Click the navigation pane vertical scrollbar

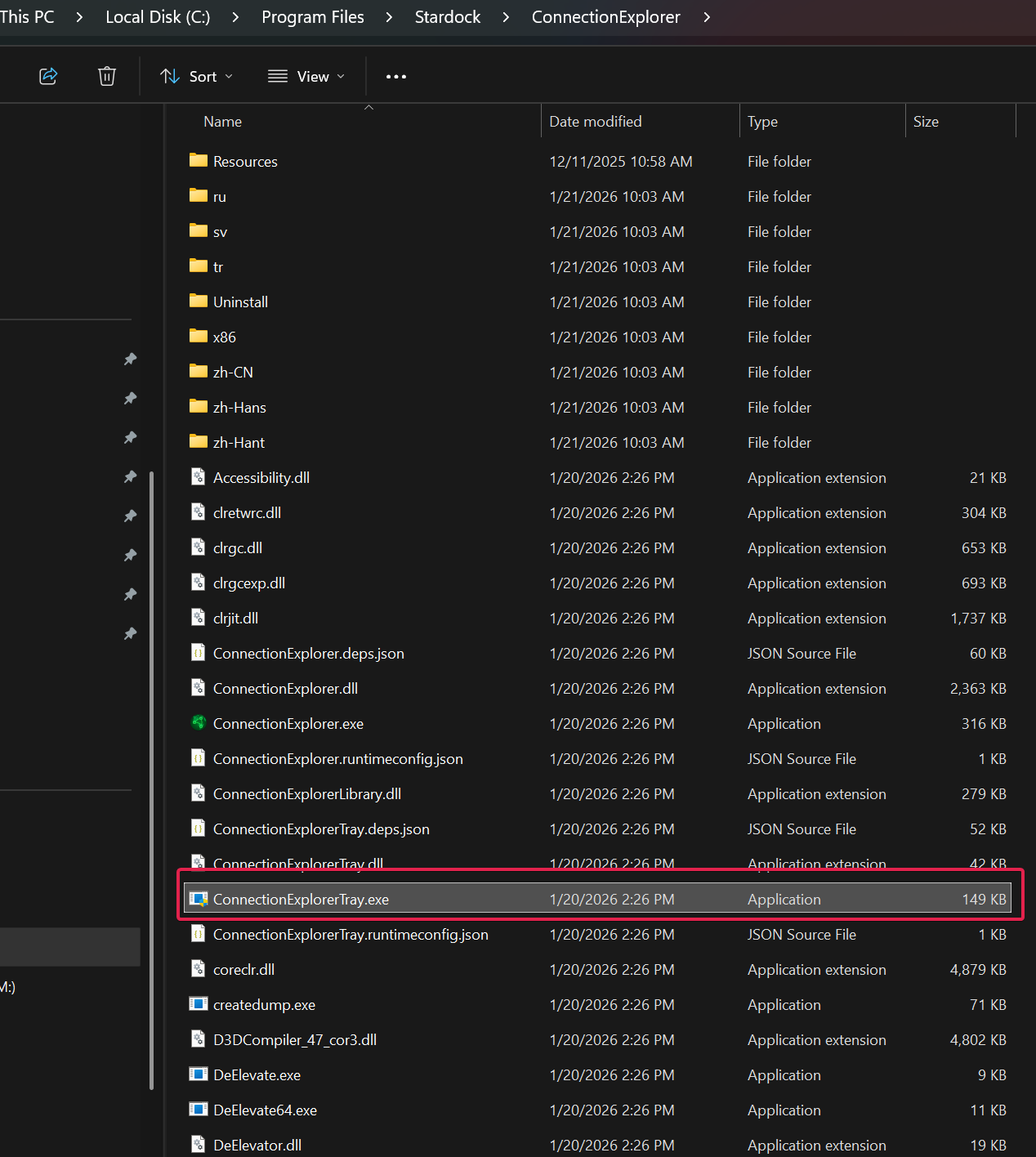point(152,780)
